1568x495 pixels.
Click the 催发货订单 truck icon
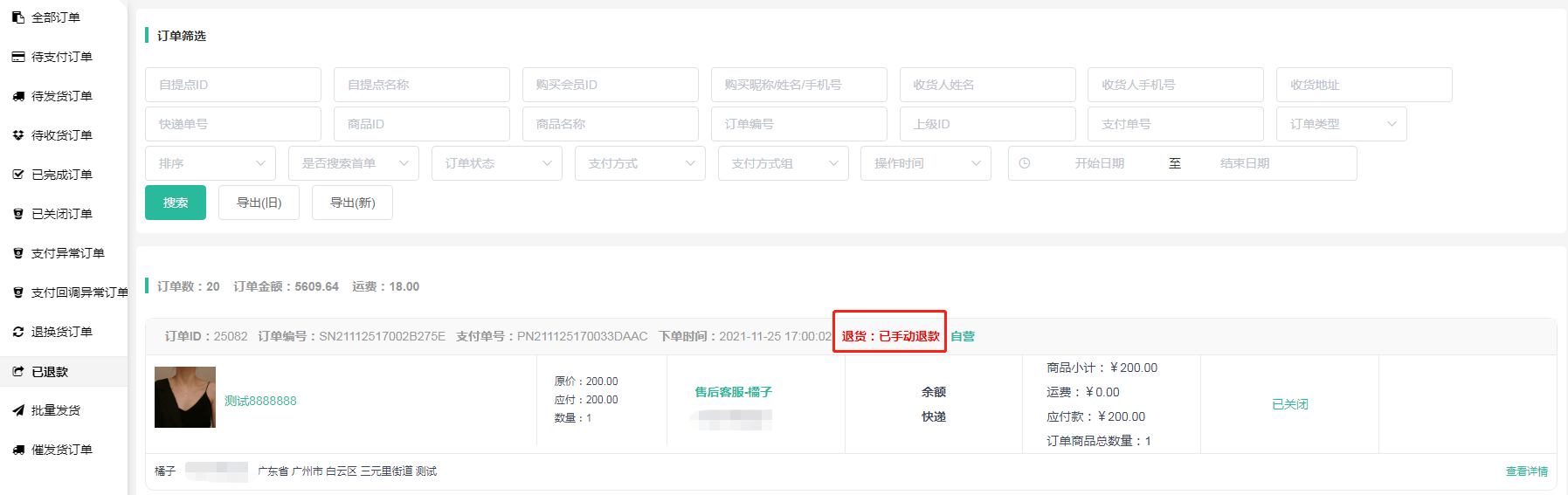coord(18,450)
